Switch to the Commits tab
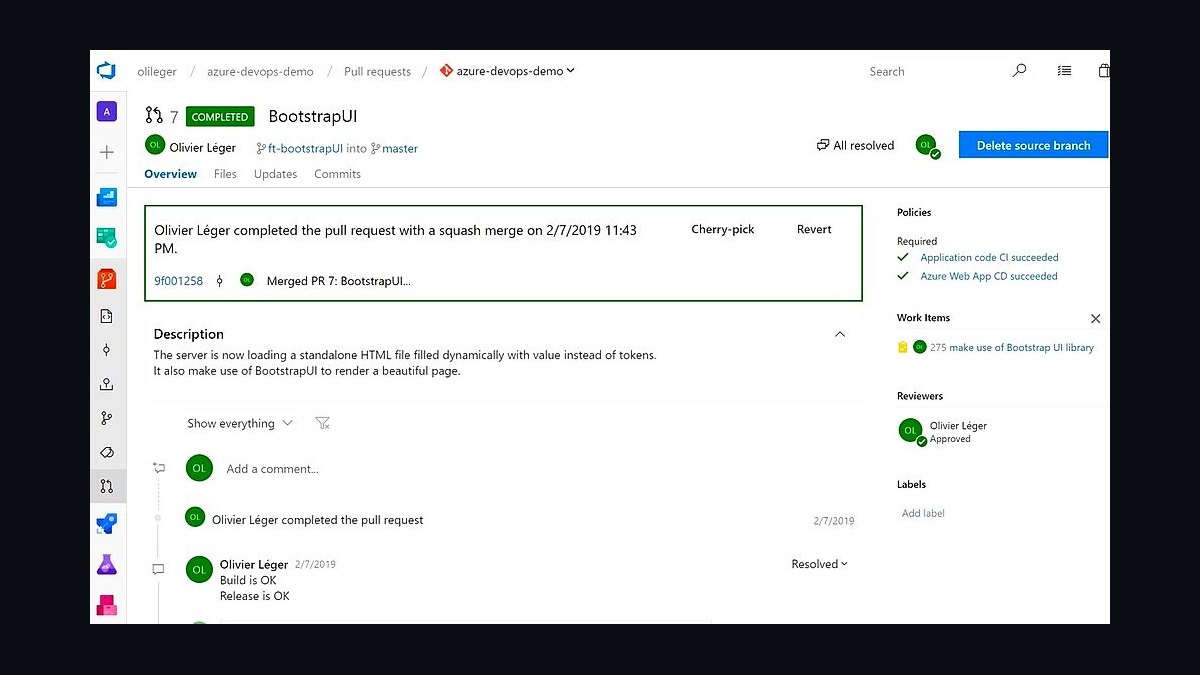This screenshot has height=675, width=1200. point(337,174)
